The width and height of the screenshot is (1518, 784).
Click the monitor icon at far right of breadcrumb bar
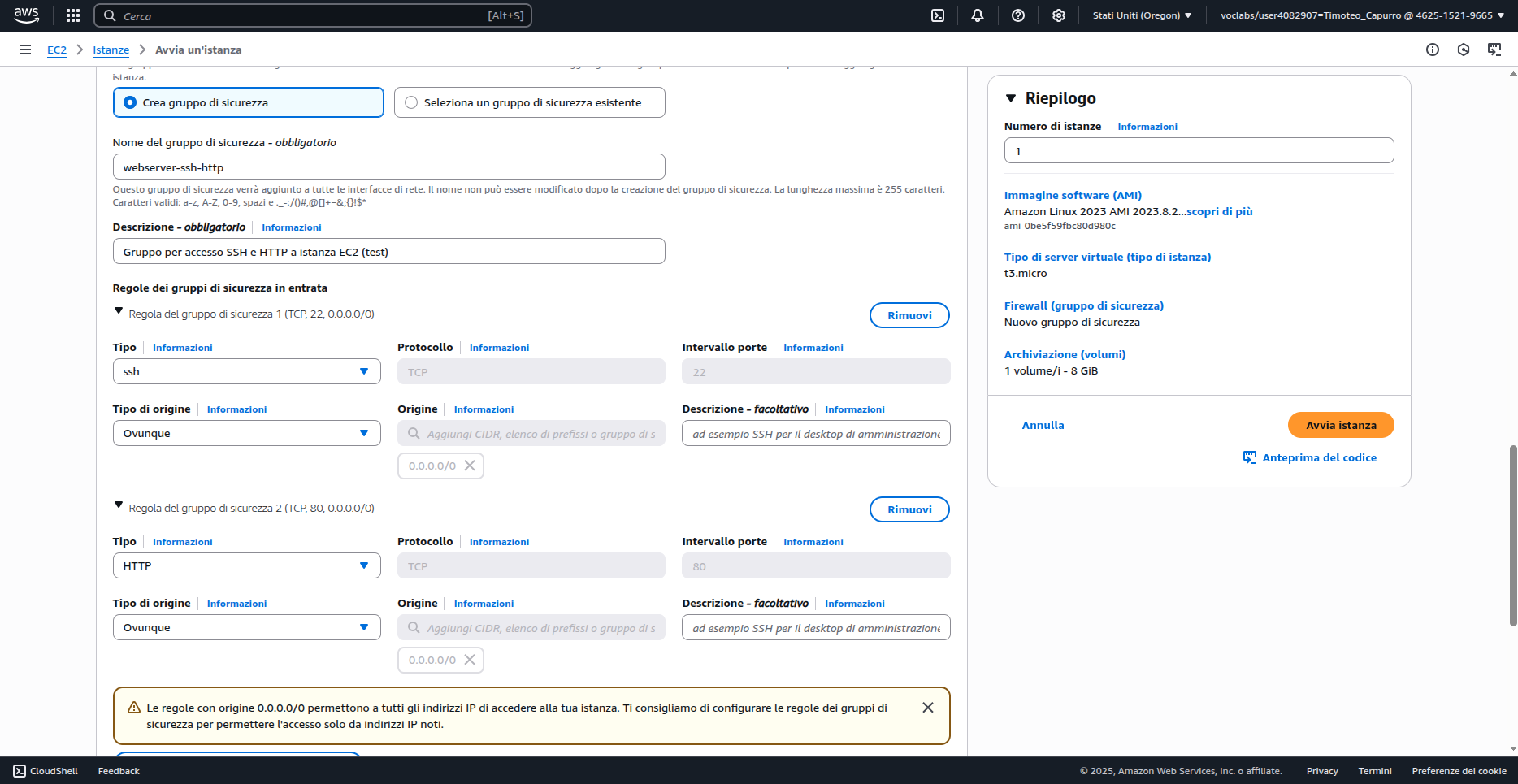point(1494,50)
